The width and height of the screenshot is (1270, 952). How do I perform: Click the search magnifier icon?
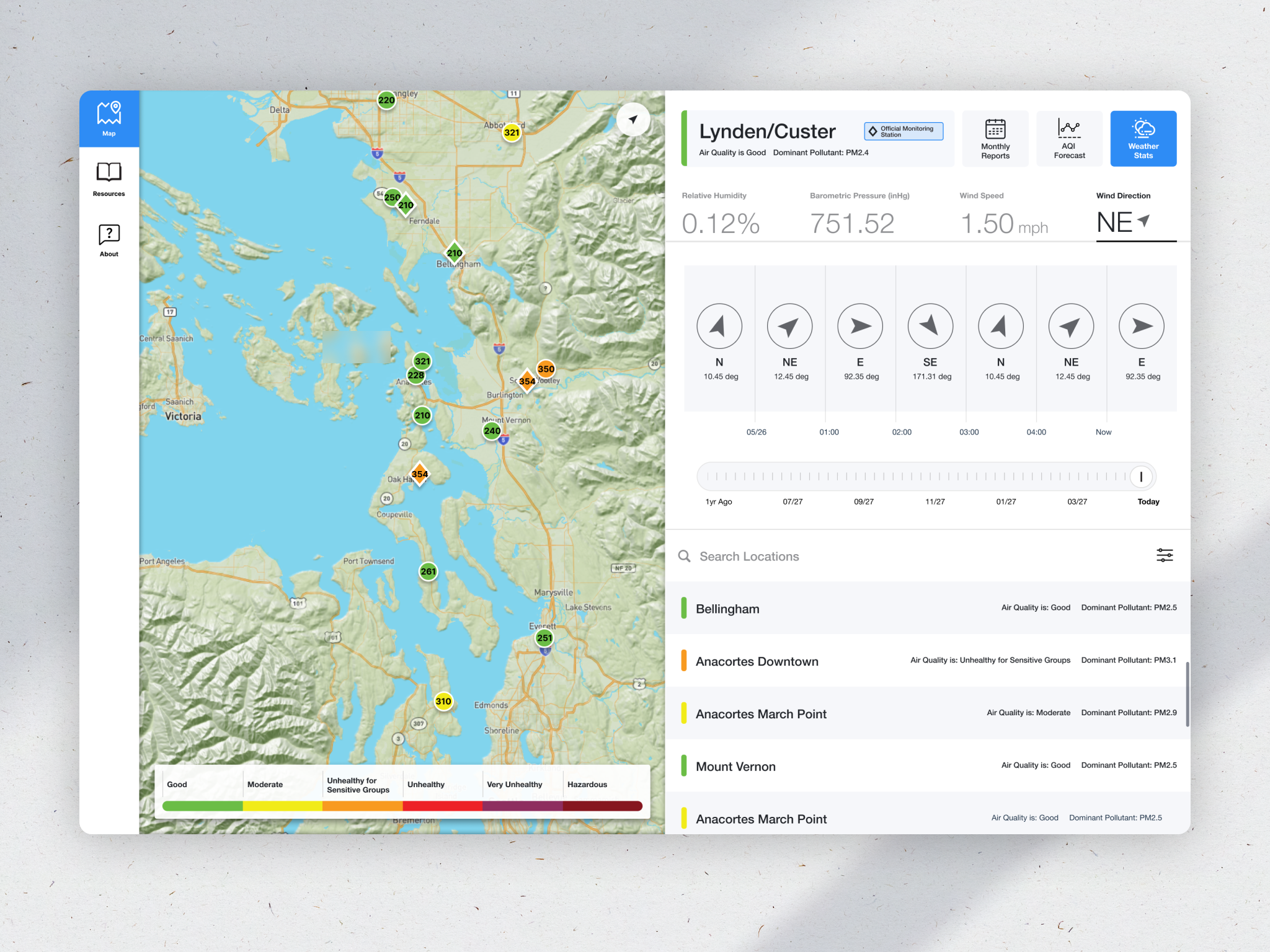point(684,556)
